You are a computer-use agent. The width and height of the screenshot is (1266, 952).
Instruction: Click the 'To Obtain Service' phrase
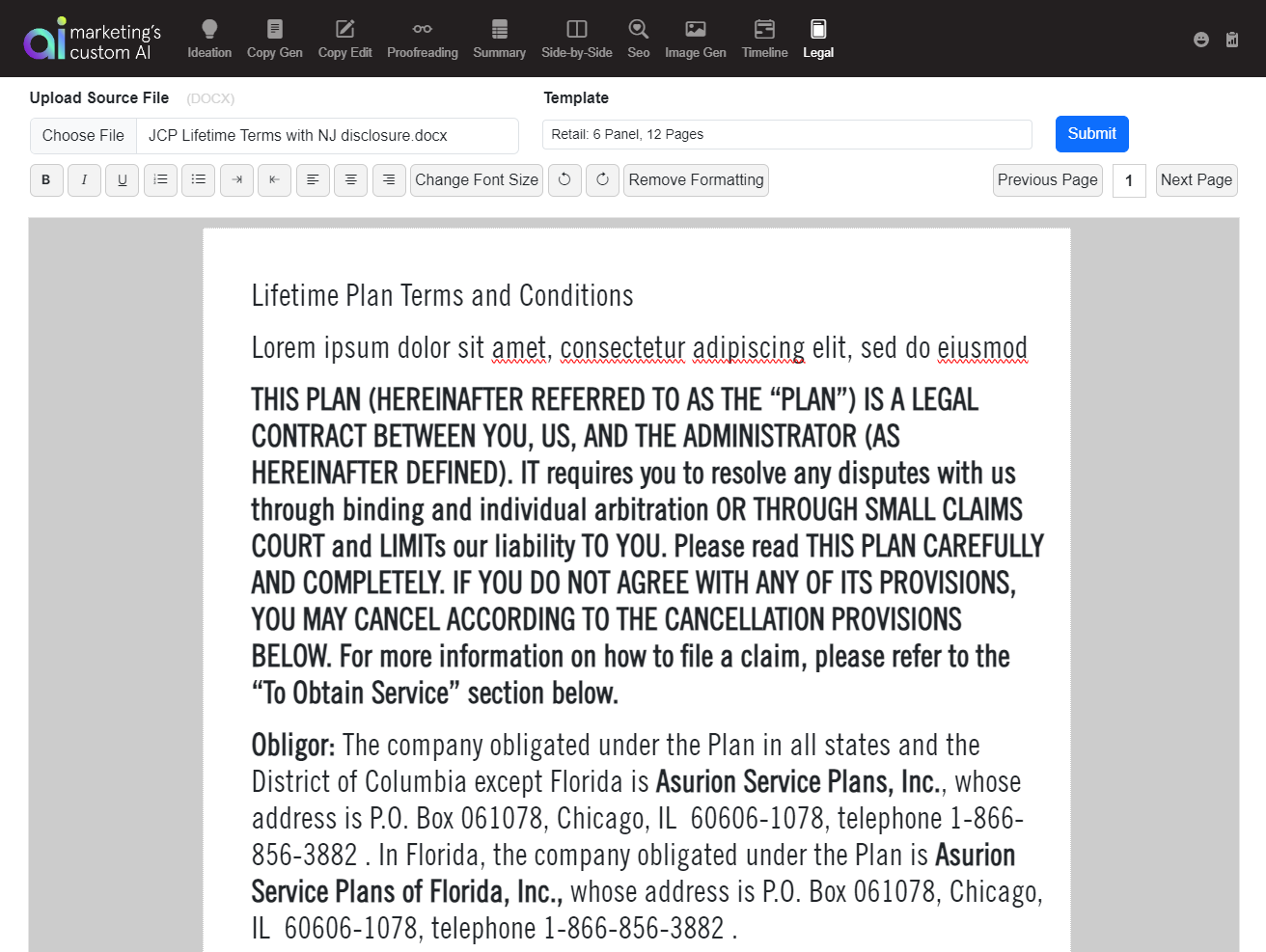pos(356,694)
